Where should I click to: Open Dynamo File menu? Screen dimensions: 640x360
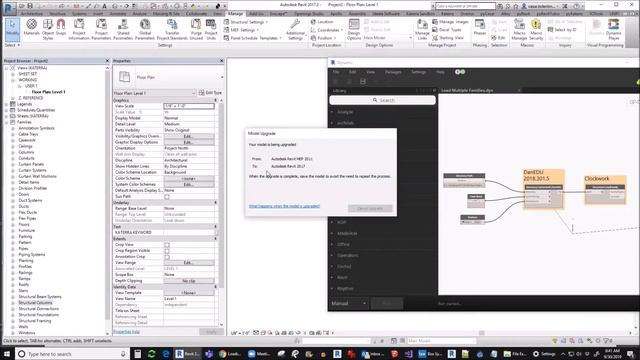(336, 72)
